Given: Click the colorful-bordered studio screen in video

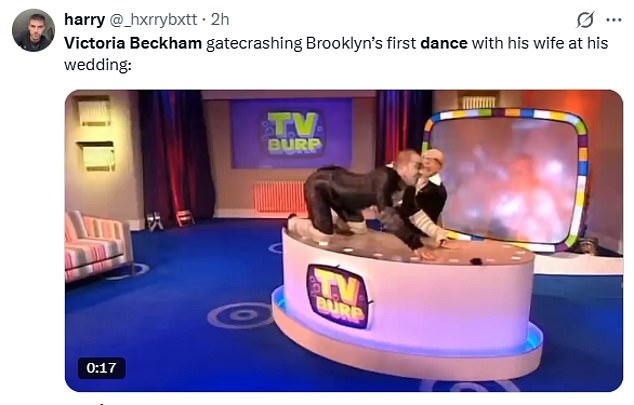Looking at the screenshot, I should [x=504, y=180].
